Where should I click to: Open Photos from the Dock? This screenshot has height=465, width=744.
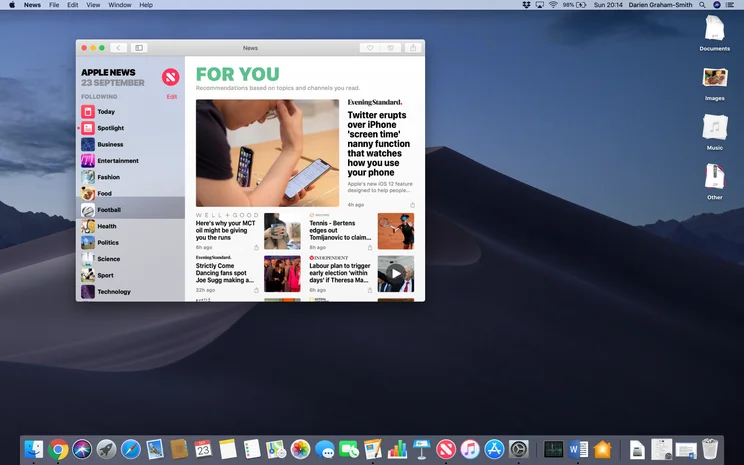300,449
